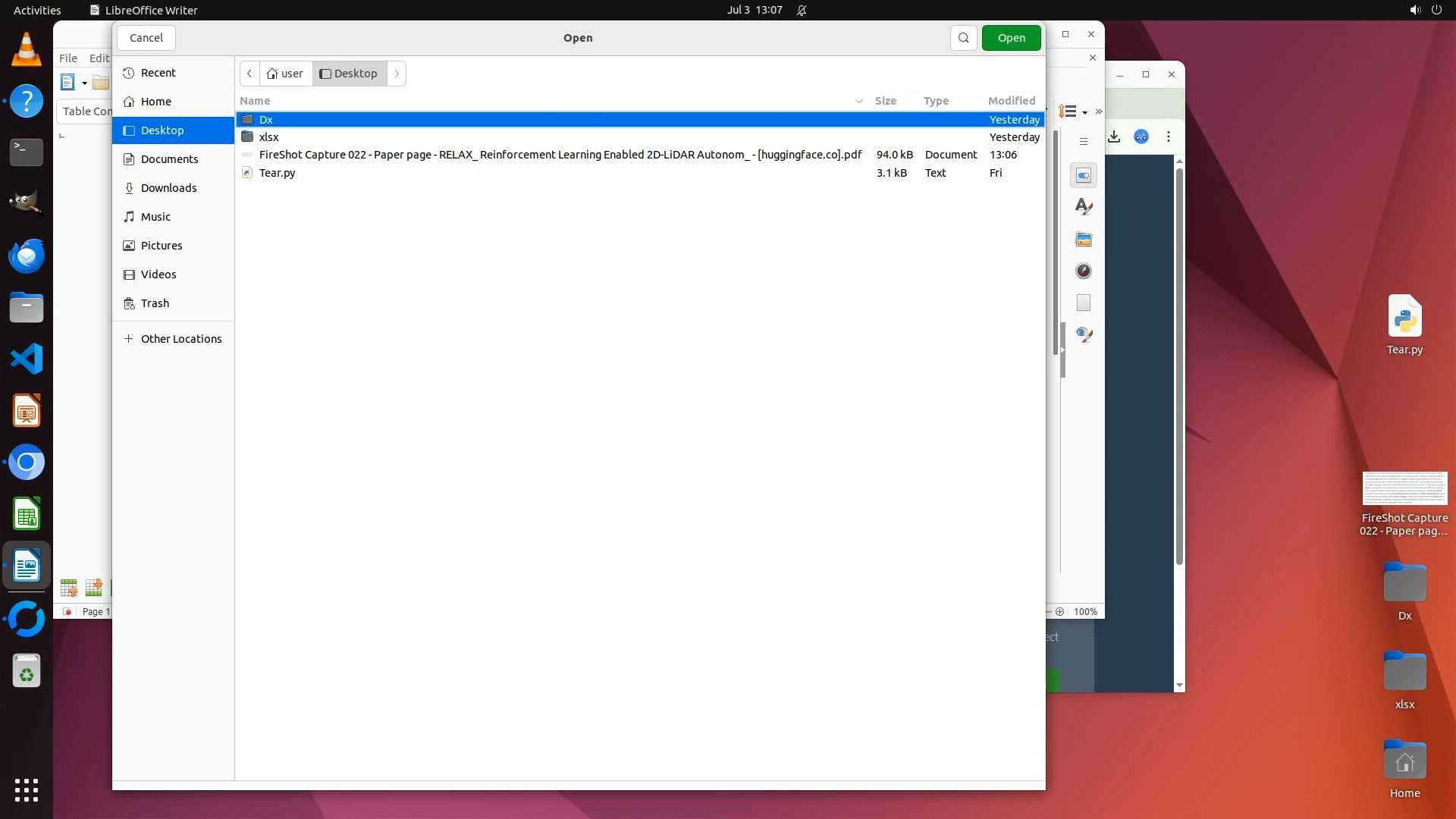Open the Styles deck in sidebar
The image size is (1456, 819).
click(x=1084, y=206)
